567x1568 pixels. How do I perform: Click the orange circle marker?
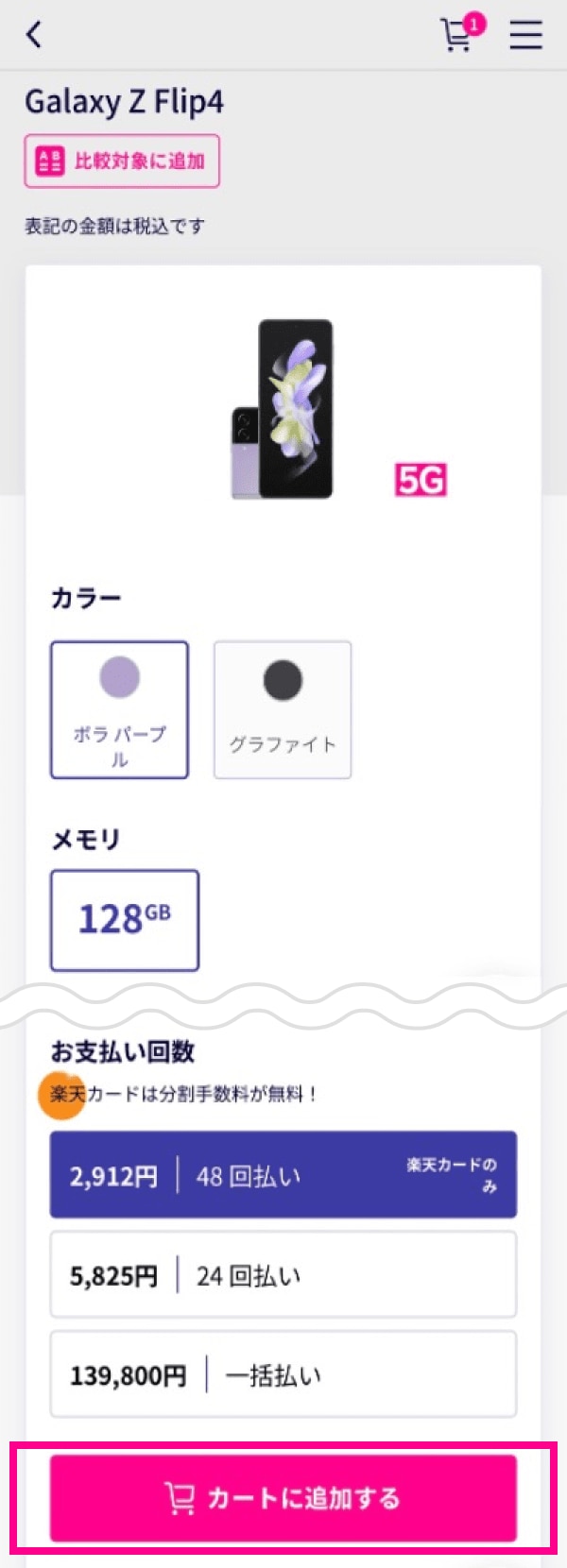61,1094
